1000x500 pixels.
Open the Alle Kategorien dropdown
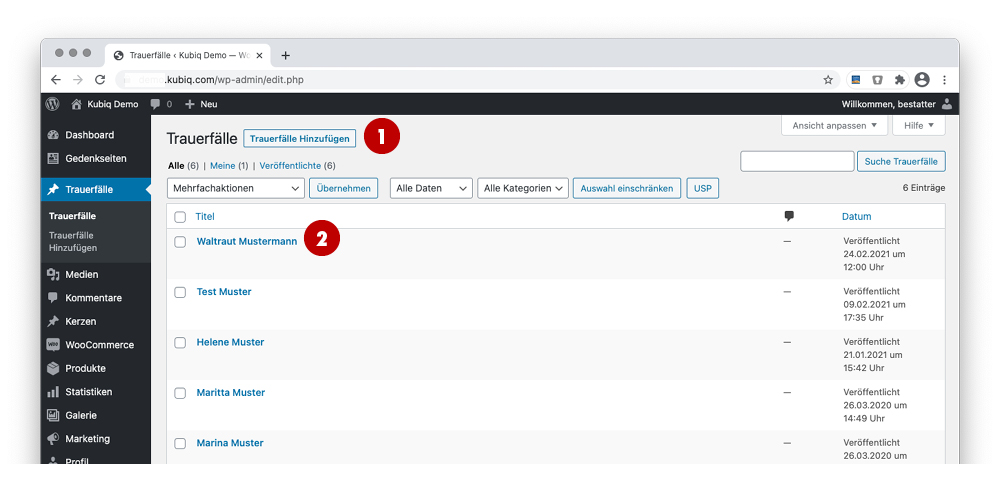523,188
